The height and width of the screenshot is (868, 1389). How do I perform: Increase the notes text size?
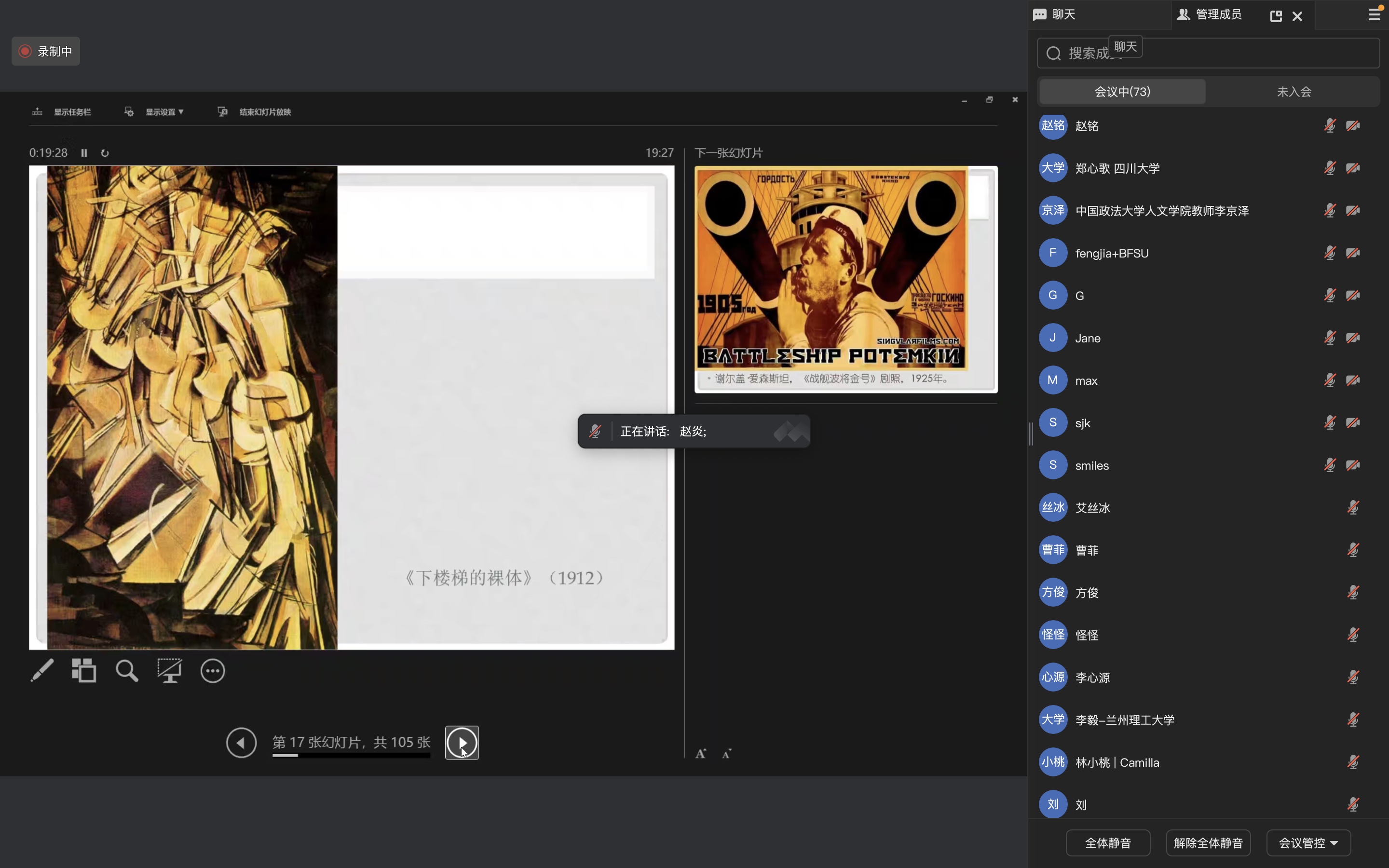click(x=701, y=754)
